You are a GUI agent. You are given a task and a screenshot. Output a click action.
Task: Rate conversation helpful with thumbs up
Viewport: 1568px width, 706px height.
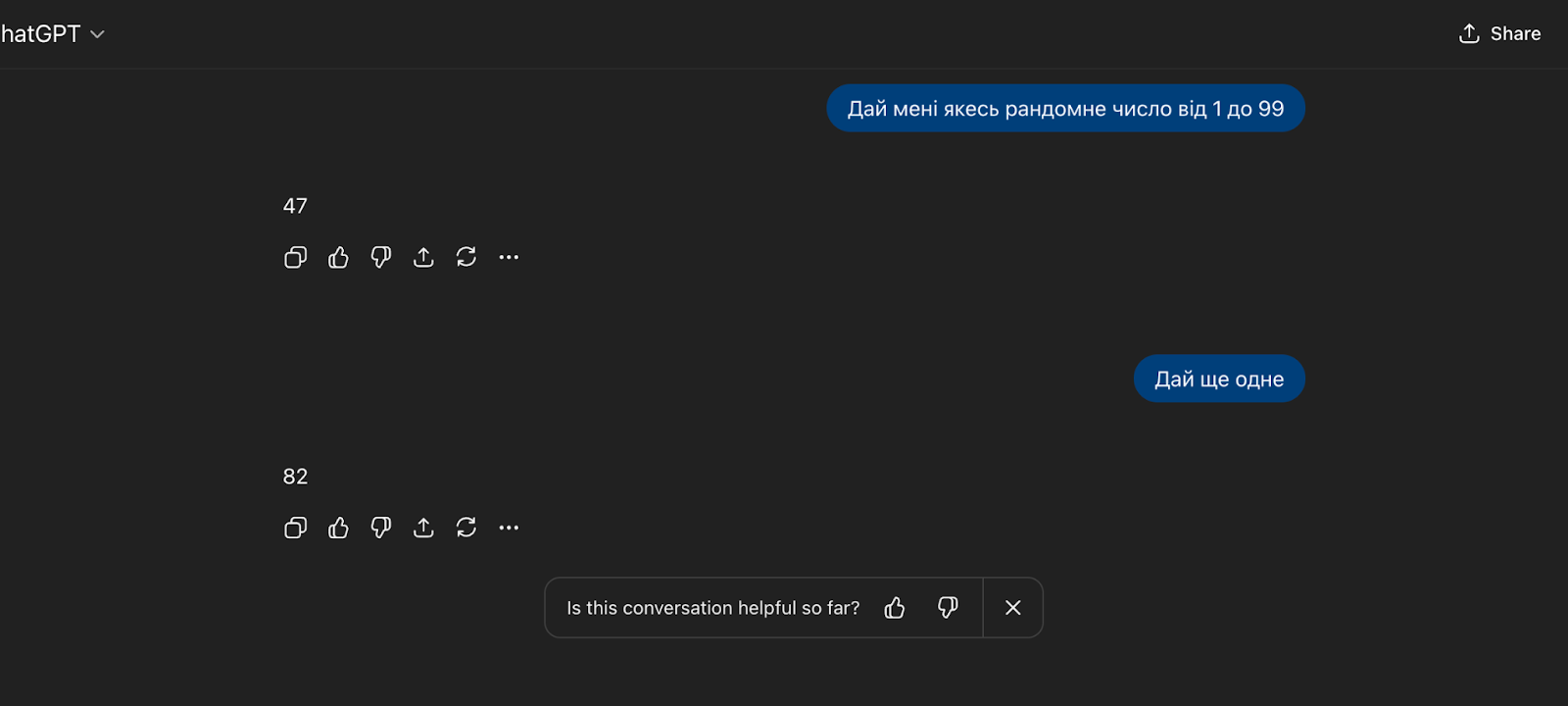[x=895, y=608]
